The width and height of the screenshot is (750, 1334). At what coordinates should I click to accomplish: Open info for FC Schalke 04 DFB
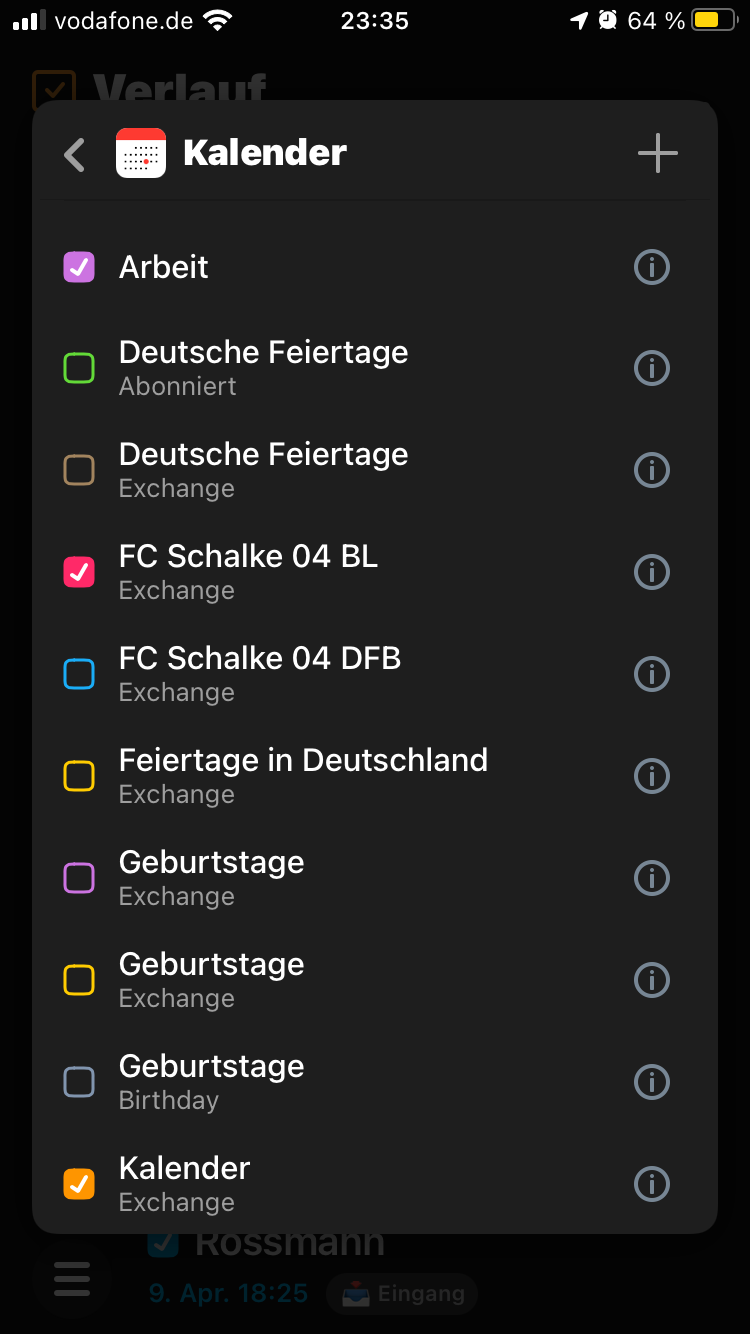click(652, 674)
